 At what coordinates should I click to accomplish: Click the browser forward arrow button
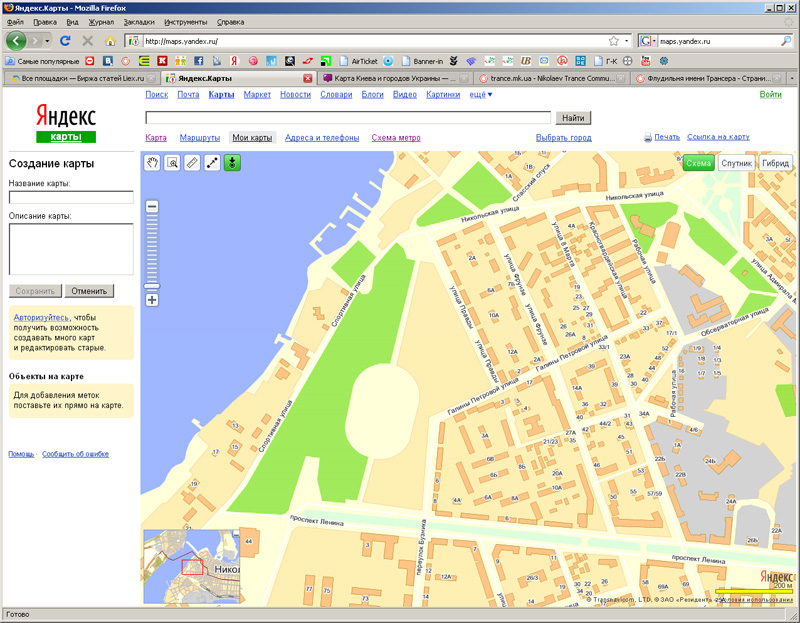pos(34,41)
